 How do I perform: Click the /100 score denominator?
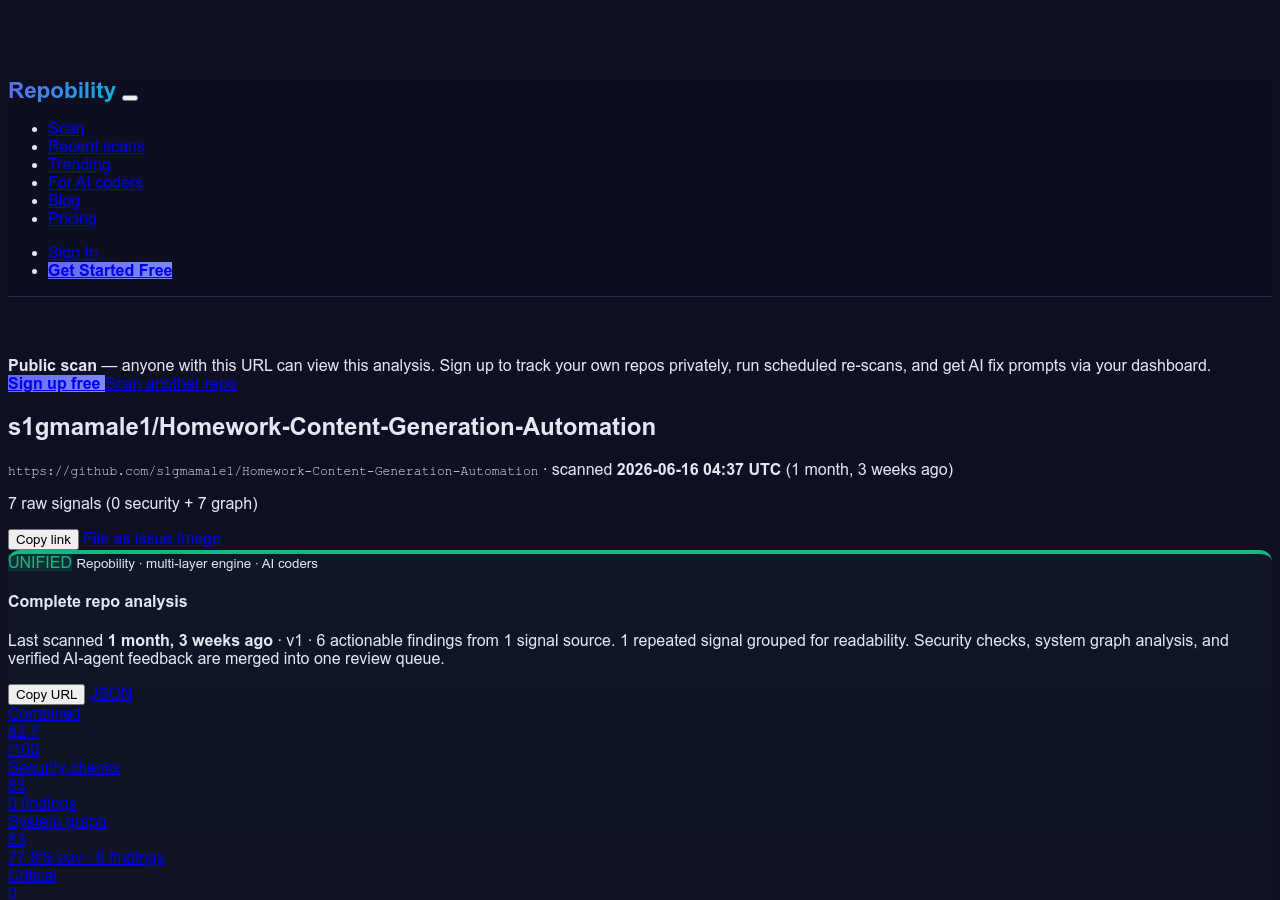(23, 749)
